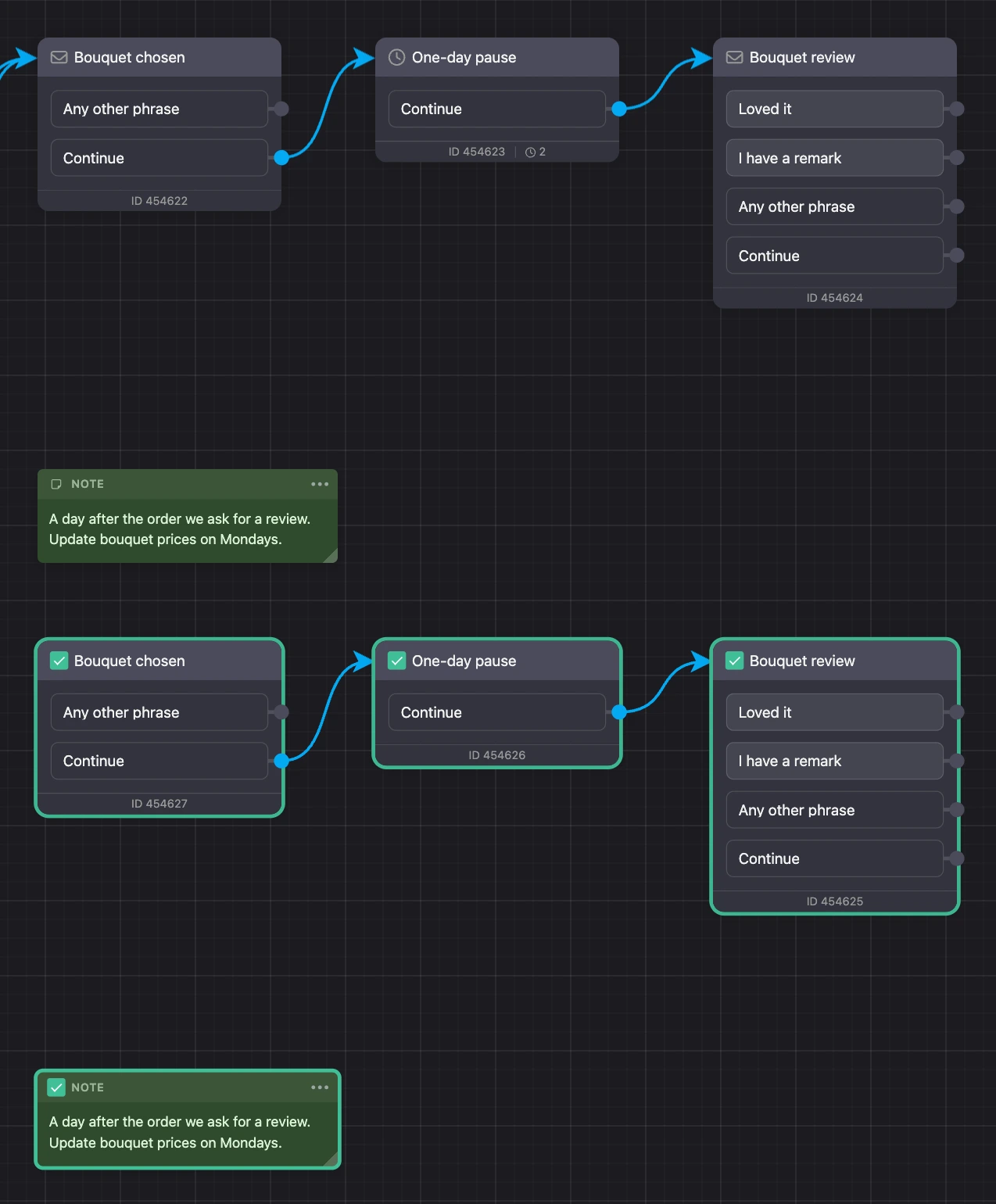
Task: Click output connector of 'Loved it' in unselected Bouquet review
Action: [956, 109]
